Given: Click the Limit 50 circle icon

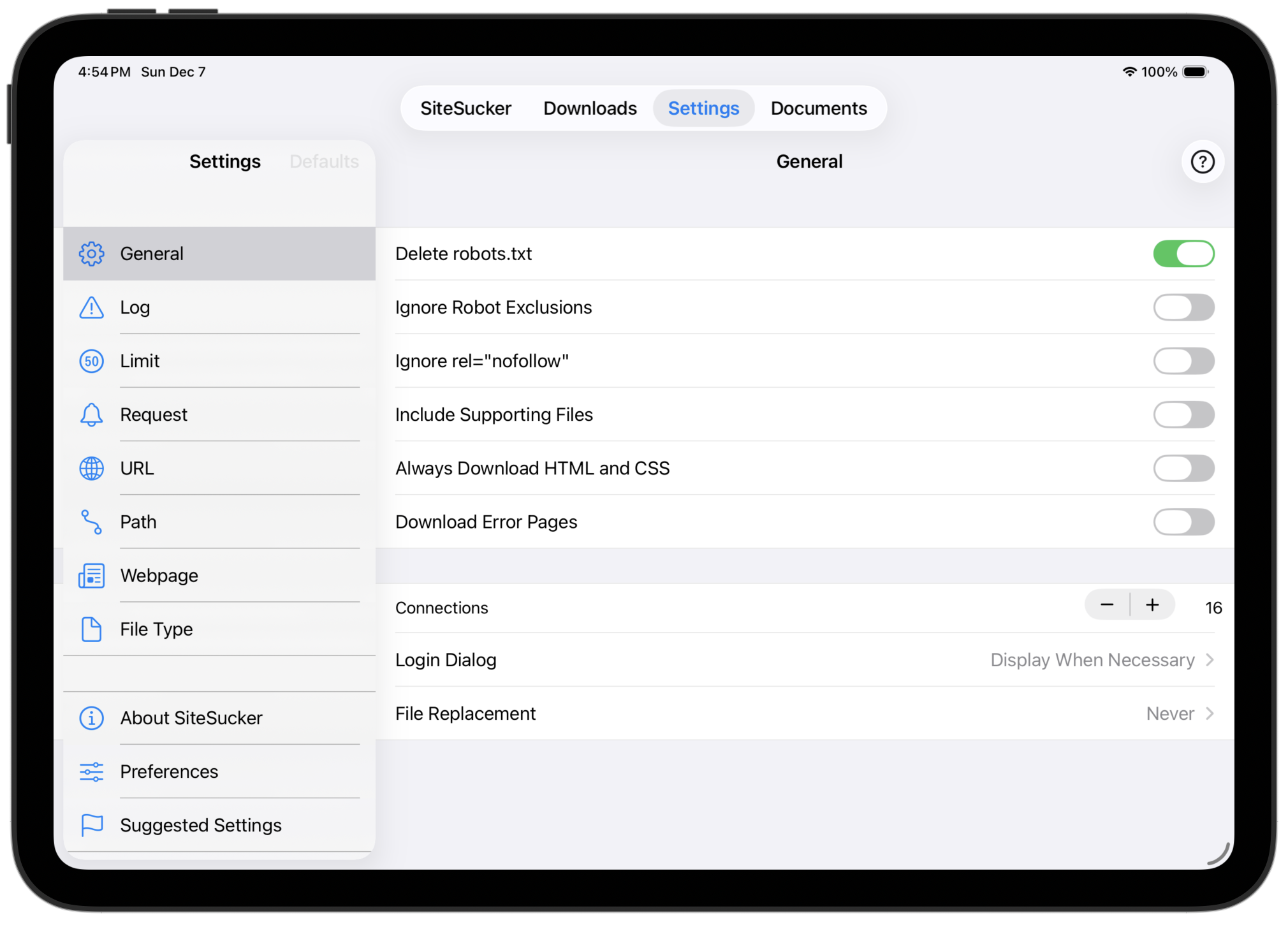Looking at the screenshot, I should [x=91, y=361].
